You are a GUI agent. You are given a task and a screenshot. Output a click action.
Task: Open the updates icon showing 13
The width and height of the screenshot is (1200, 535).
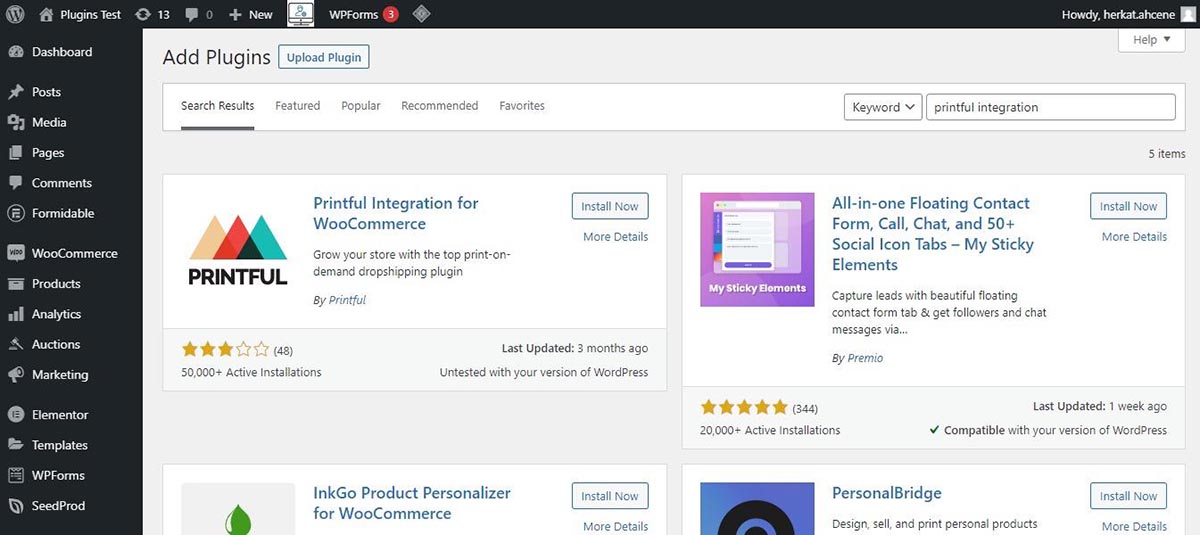point(143,14)
